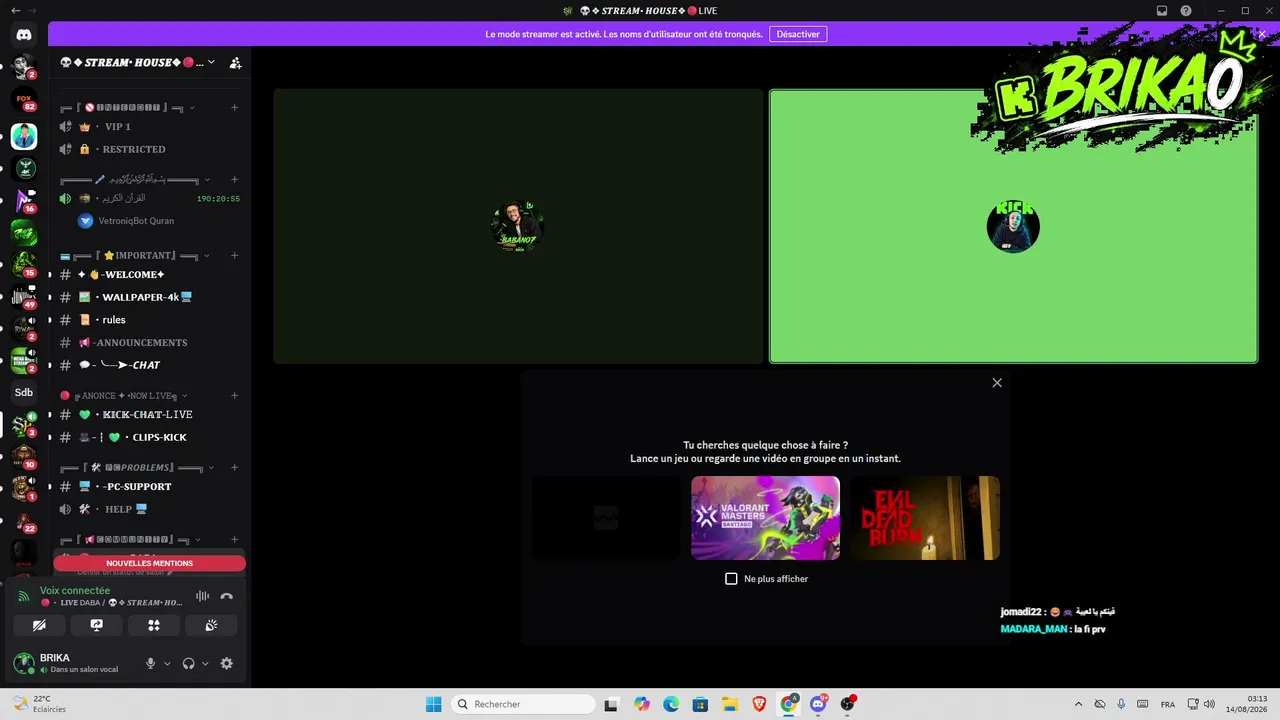Open the WALLPAPER-4k channel

click(x=149, y=297)
